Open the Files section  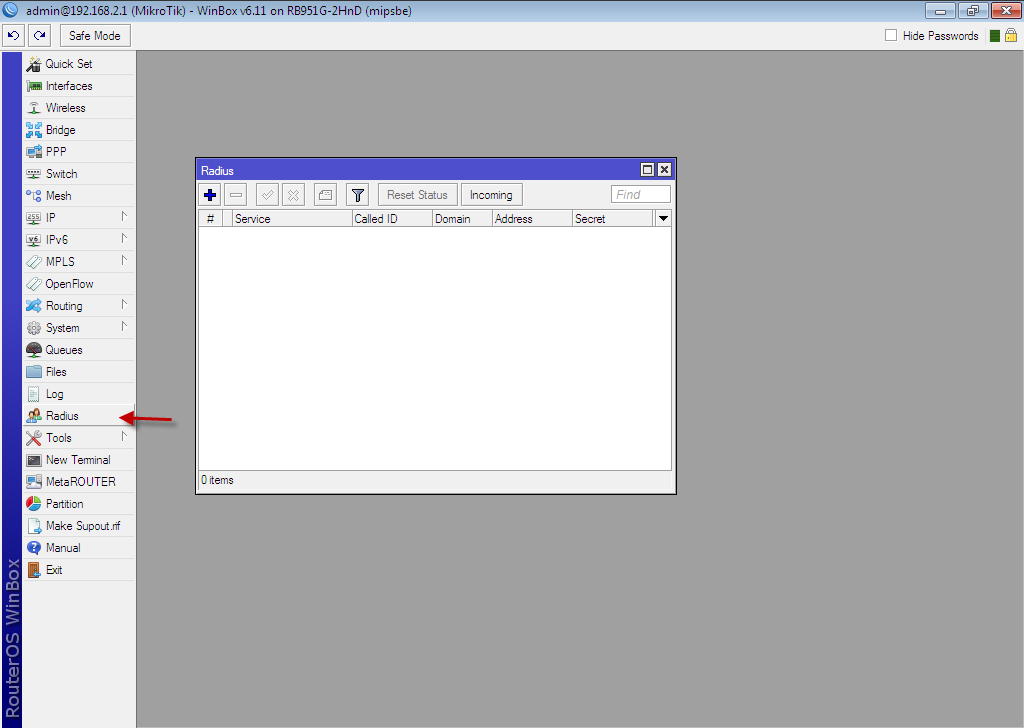[x=79, y=372]
